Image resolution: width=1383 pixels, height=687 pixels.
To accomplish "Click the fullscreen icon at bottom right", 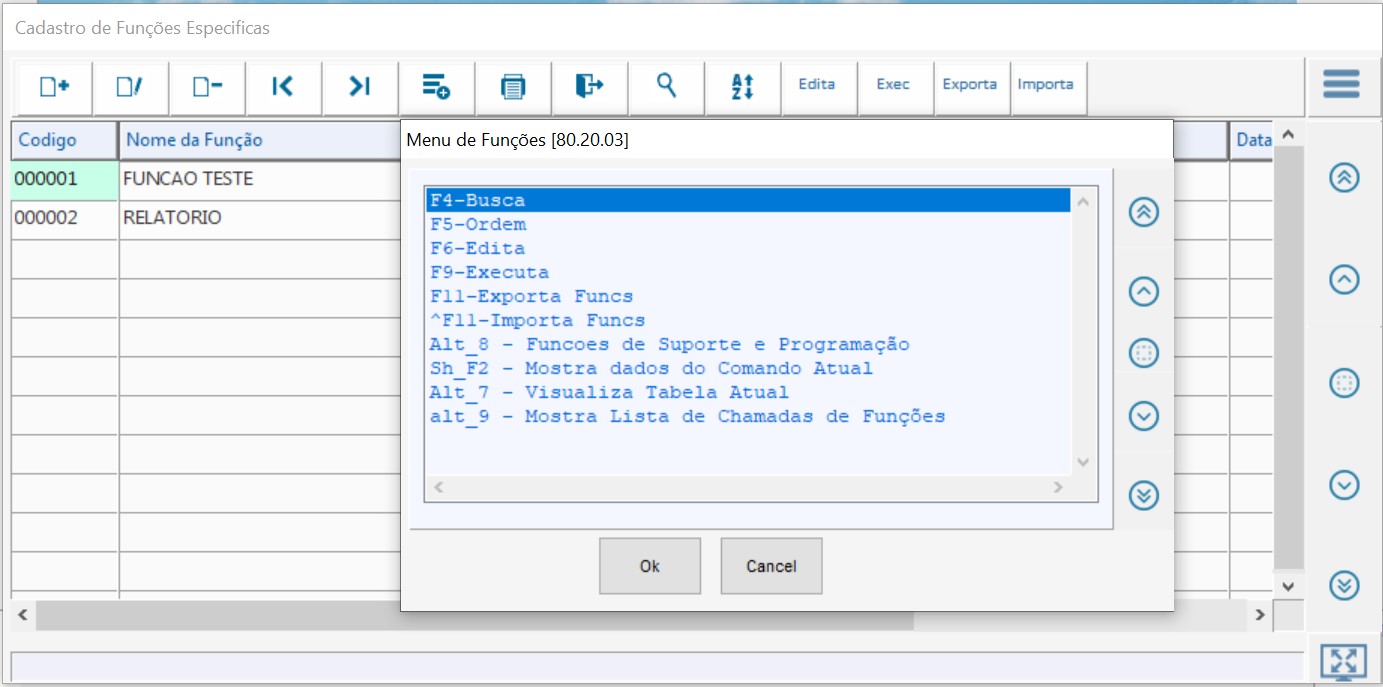I will (1343, 661).
